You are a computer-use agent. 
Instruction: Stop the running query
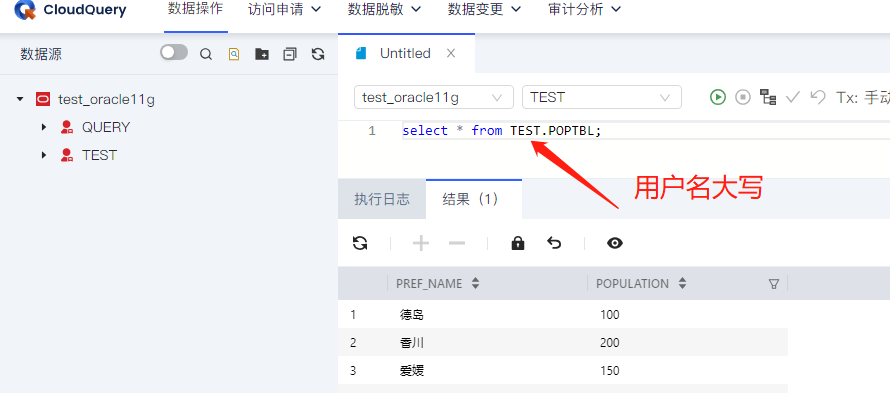[x=743, y=97]
